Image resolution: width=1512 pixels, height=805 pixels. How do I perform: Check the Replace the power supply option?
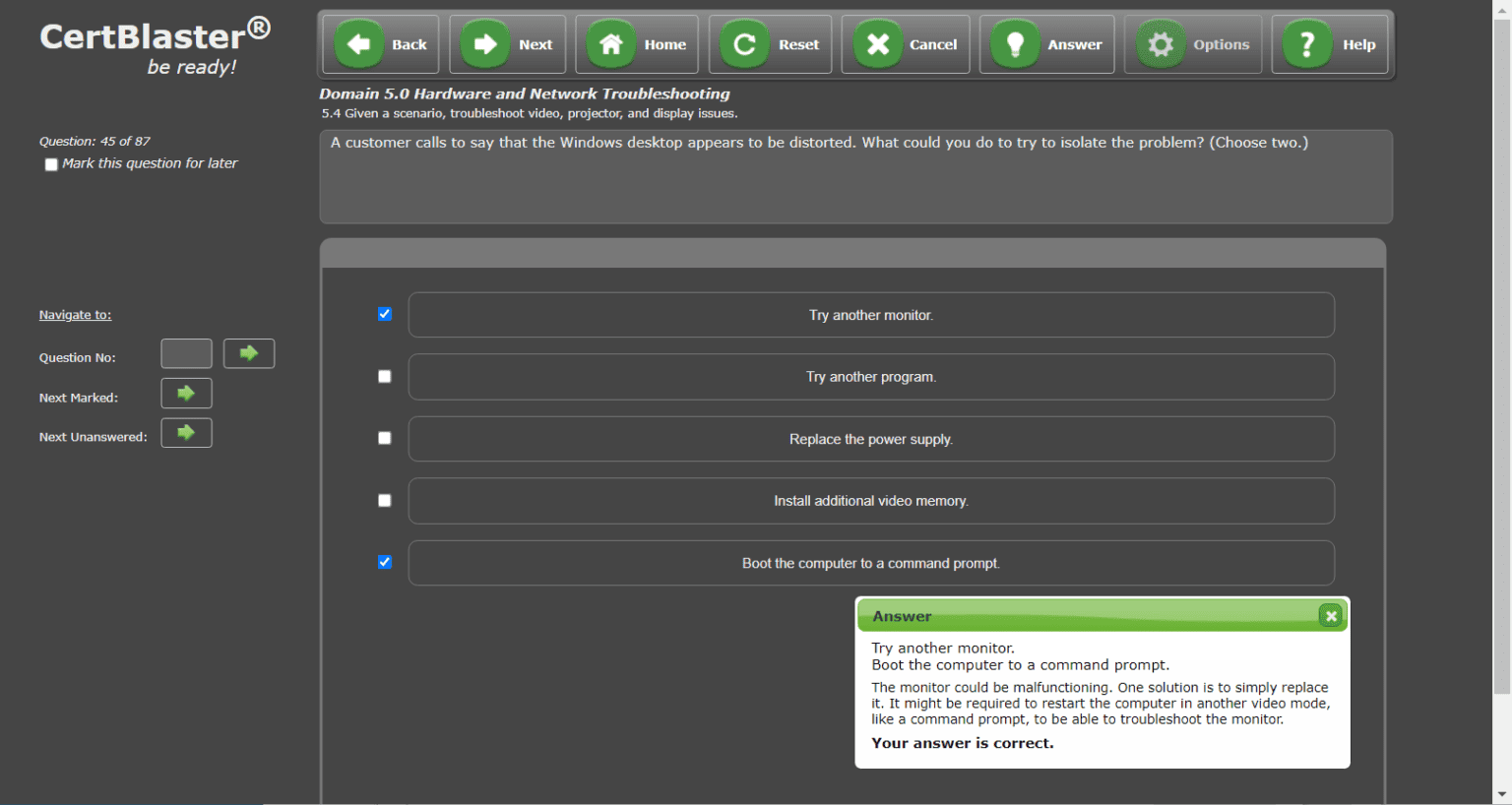[x=384, y=438]
